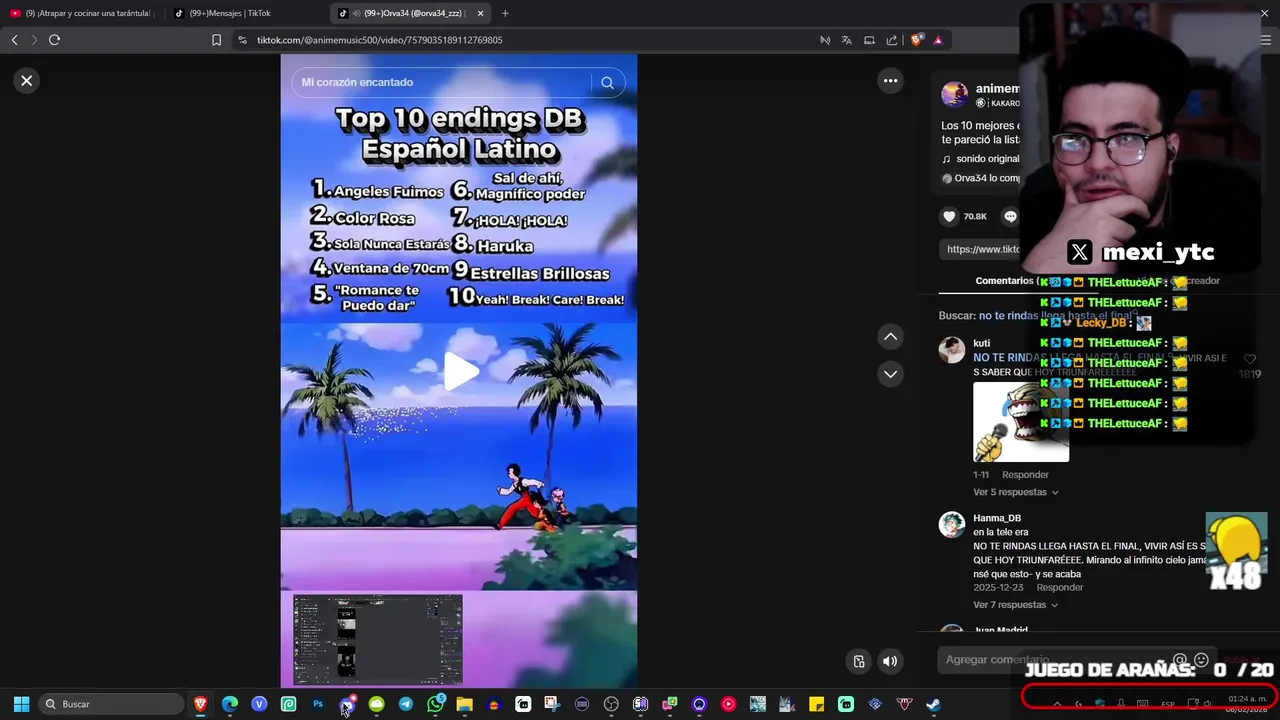Screen dimensions: 1280x720
Task: Click the tiktok.com address bar
Action: tap(520, 40)
